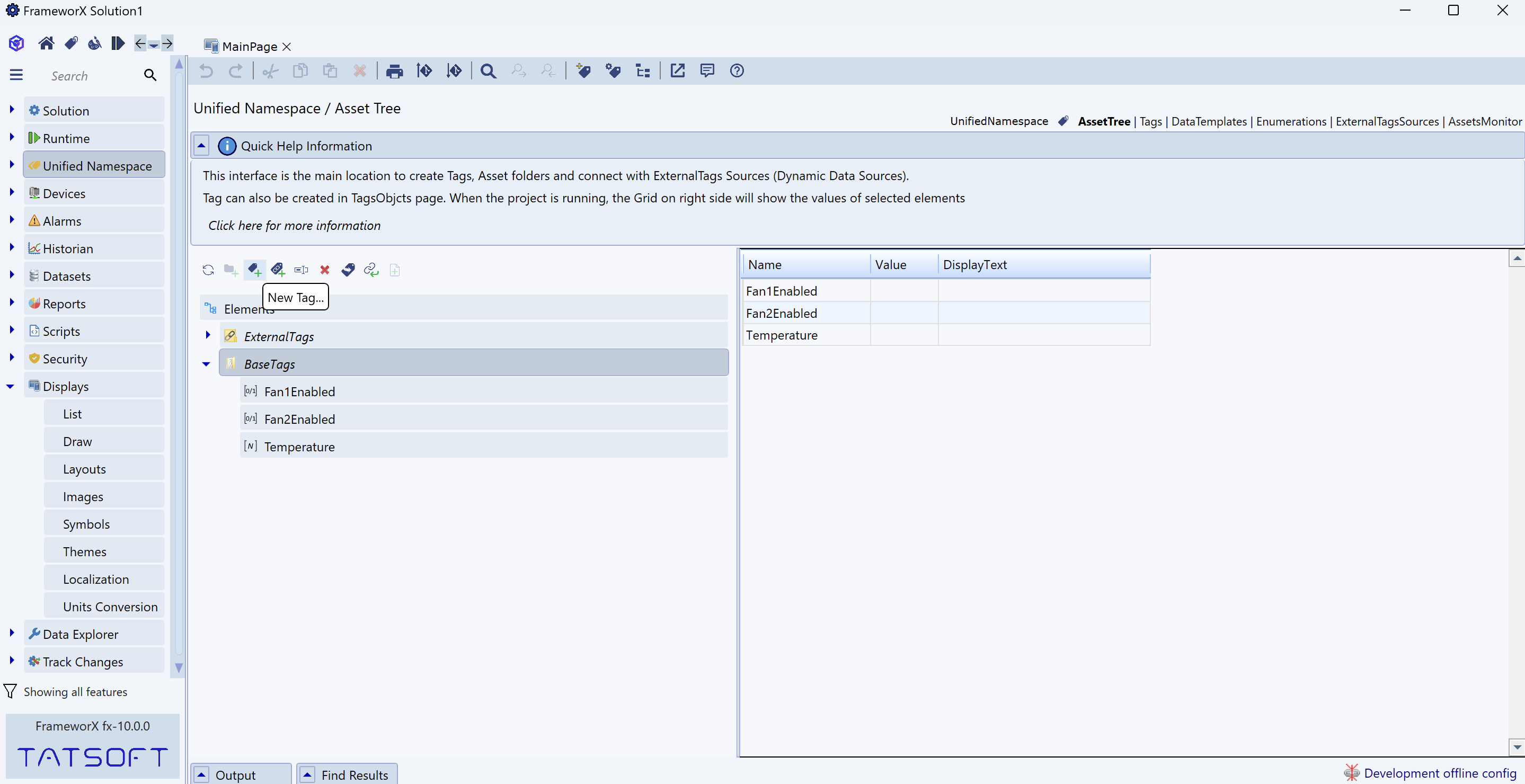
Task: Select the Temperature tag in tree
Action: (484, 447)
